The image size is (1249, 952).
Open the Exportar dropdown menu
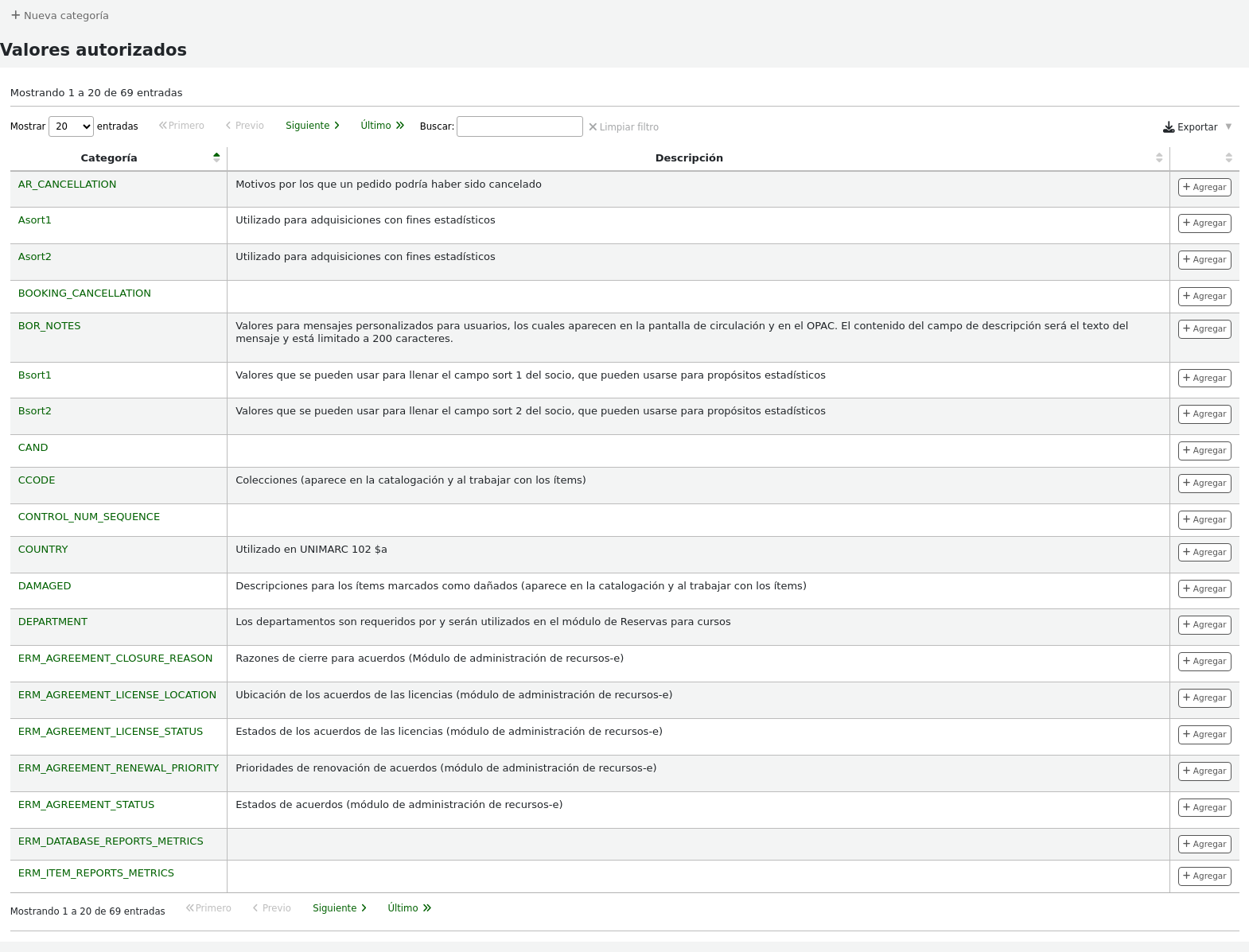coord(1196,127)
